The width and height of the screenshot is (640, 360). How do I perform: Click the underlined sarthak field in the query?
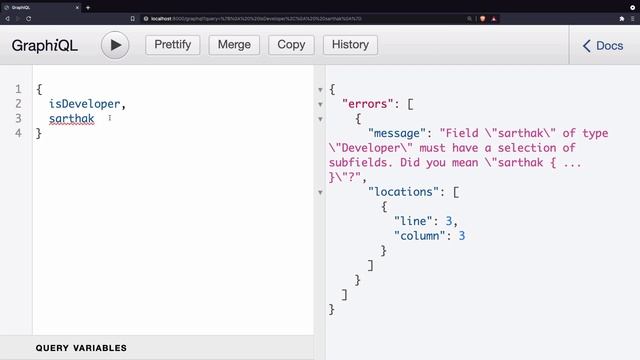tap(71, 119)
